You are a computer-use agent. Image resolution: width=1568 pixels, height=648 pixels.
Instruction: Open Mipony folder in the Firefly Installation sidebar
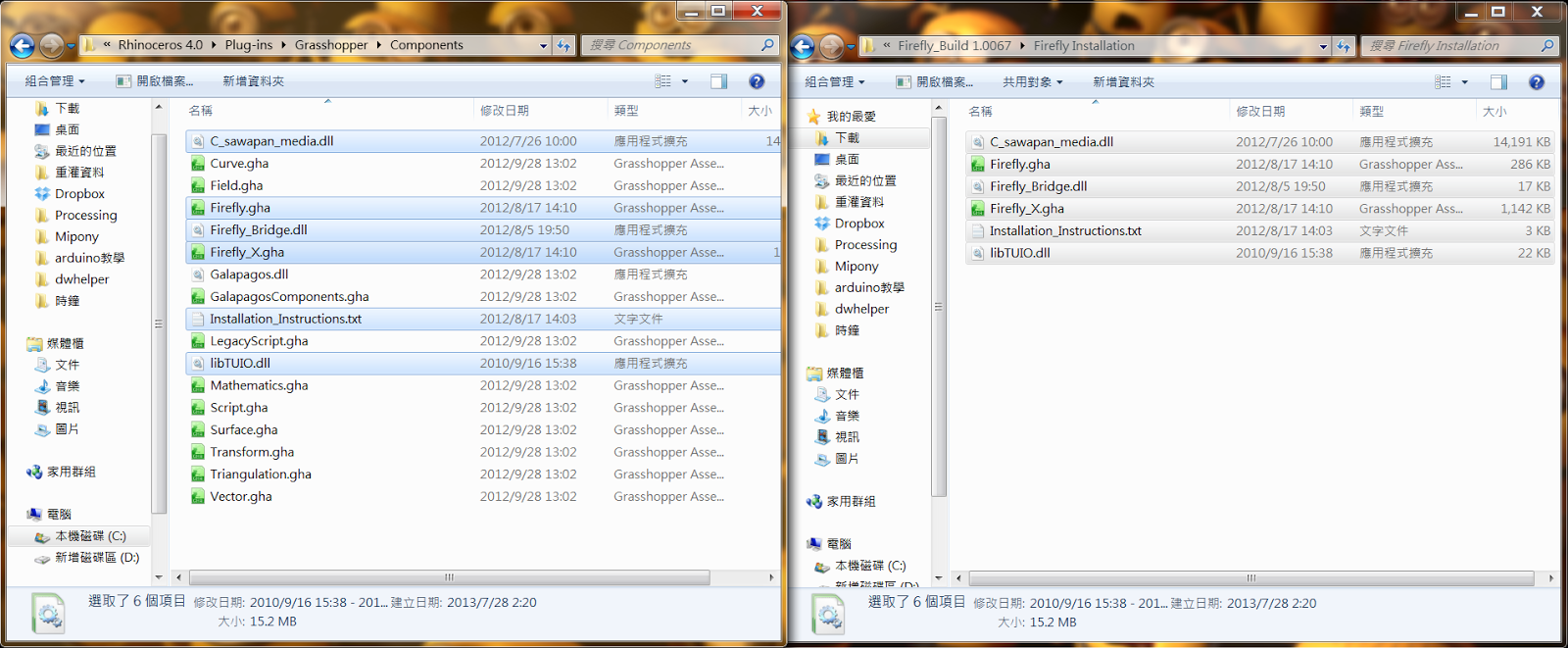[x=857, y=267]
